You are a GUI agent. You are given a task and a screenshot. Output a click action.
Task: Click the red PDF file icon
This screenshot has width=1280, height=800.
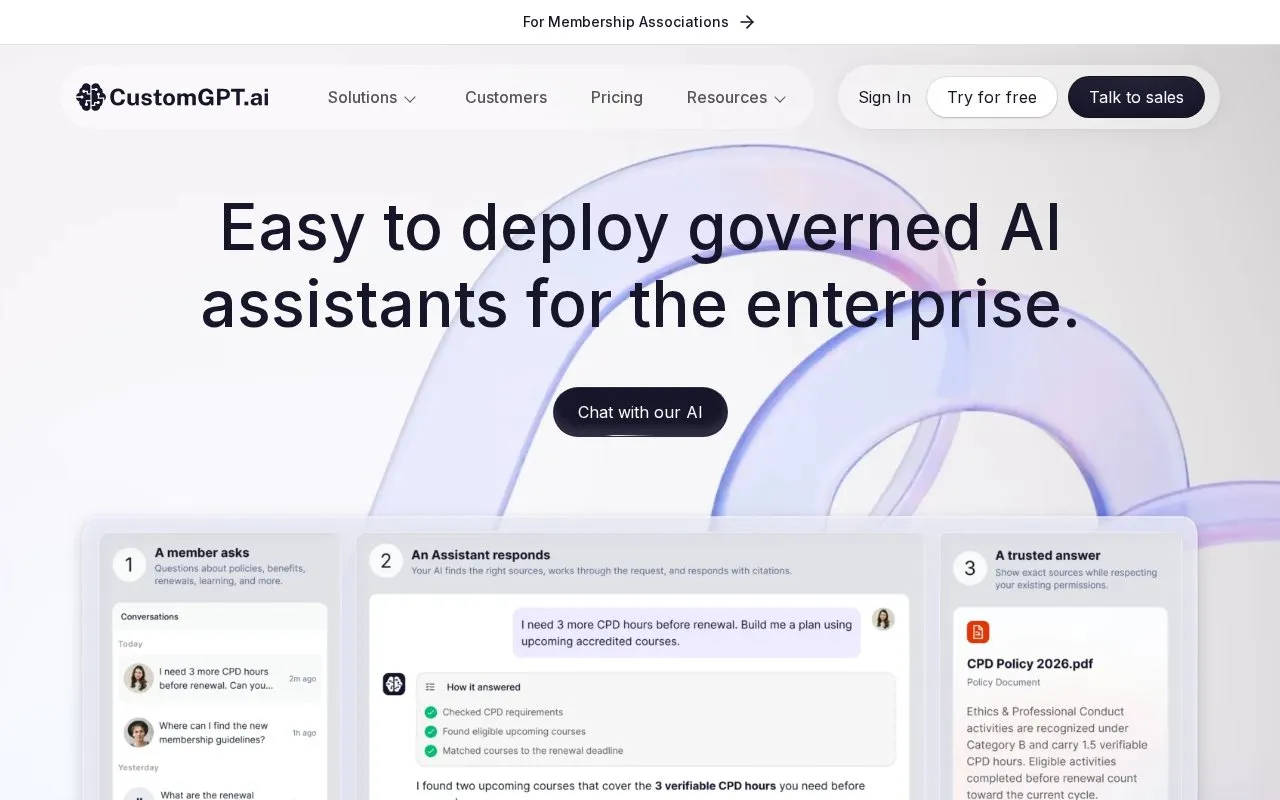coord(978,632)
